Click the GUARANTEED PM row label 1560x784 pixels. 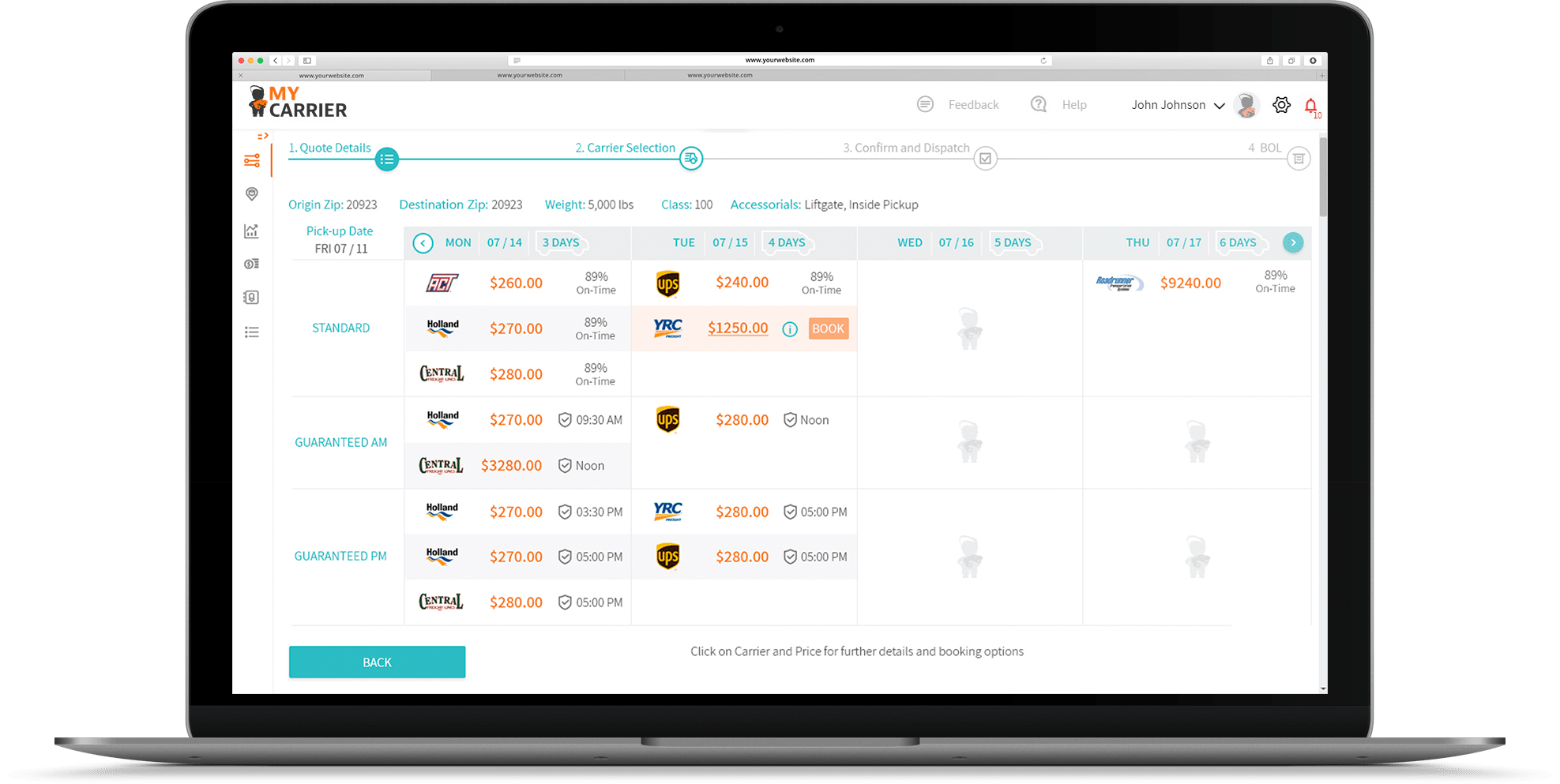[340, 556]
